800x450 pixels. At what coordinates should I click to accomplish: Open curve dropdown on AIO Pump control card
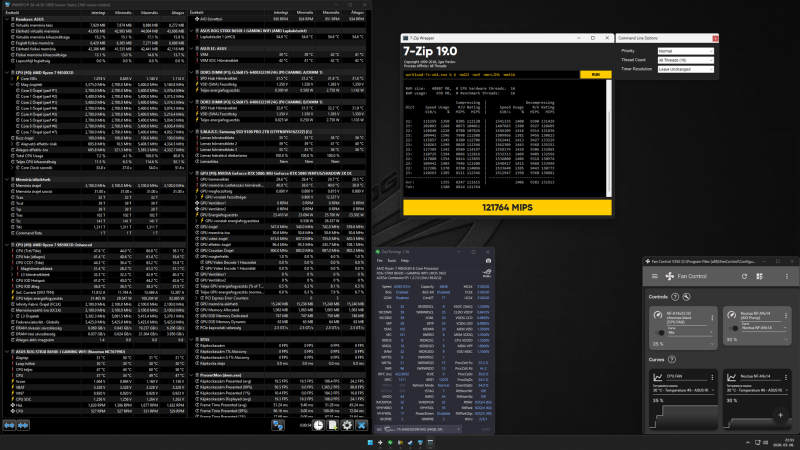[764, 327]
